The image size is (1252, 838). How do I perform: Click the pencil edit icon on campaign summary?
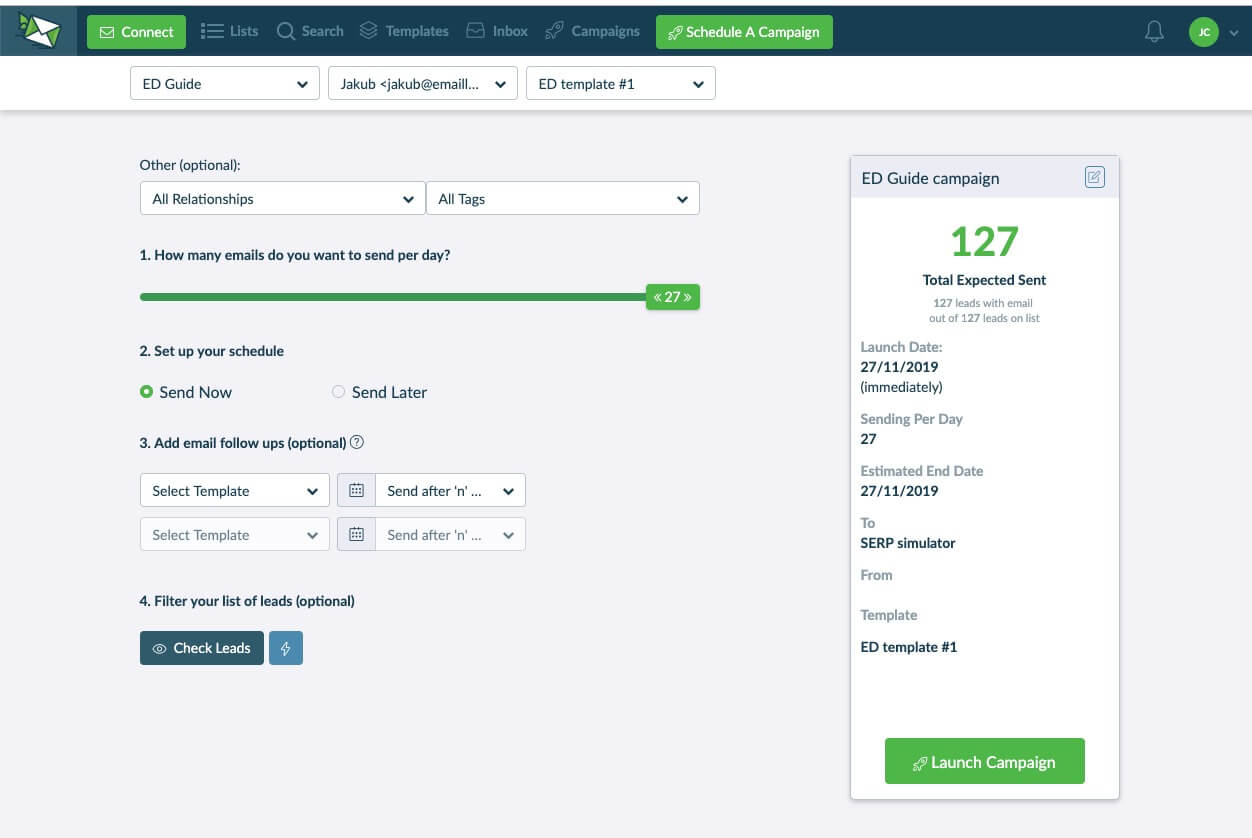pyautogui.click(x=1095, y=177)
